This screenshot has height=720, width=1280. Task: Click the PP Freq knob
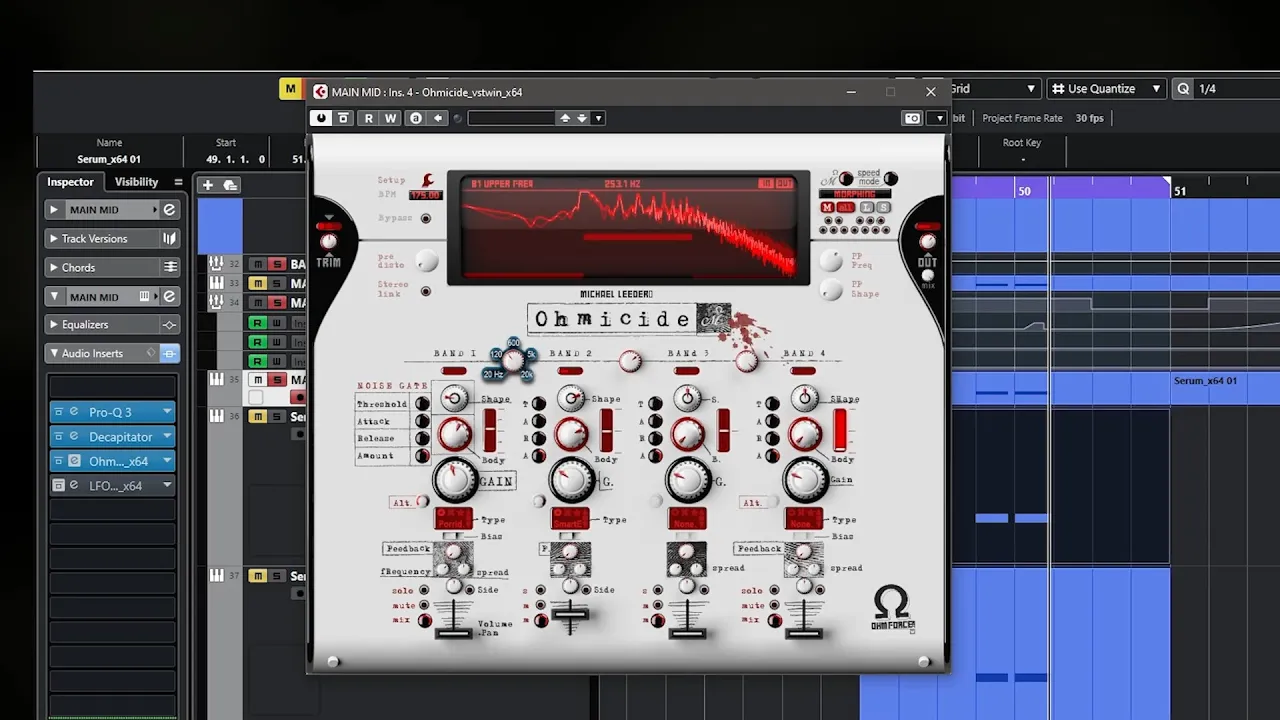pyautogui.click(x=832, y=260)
